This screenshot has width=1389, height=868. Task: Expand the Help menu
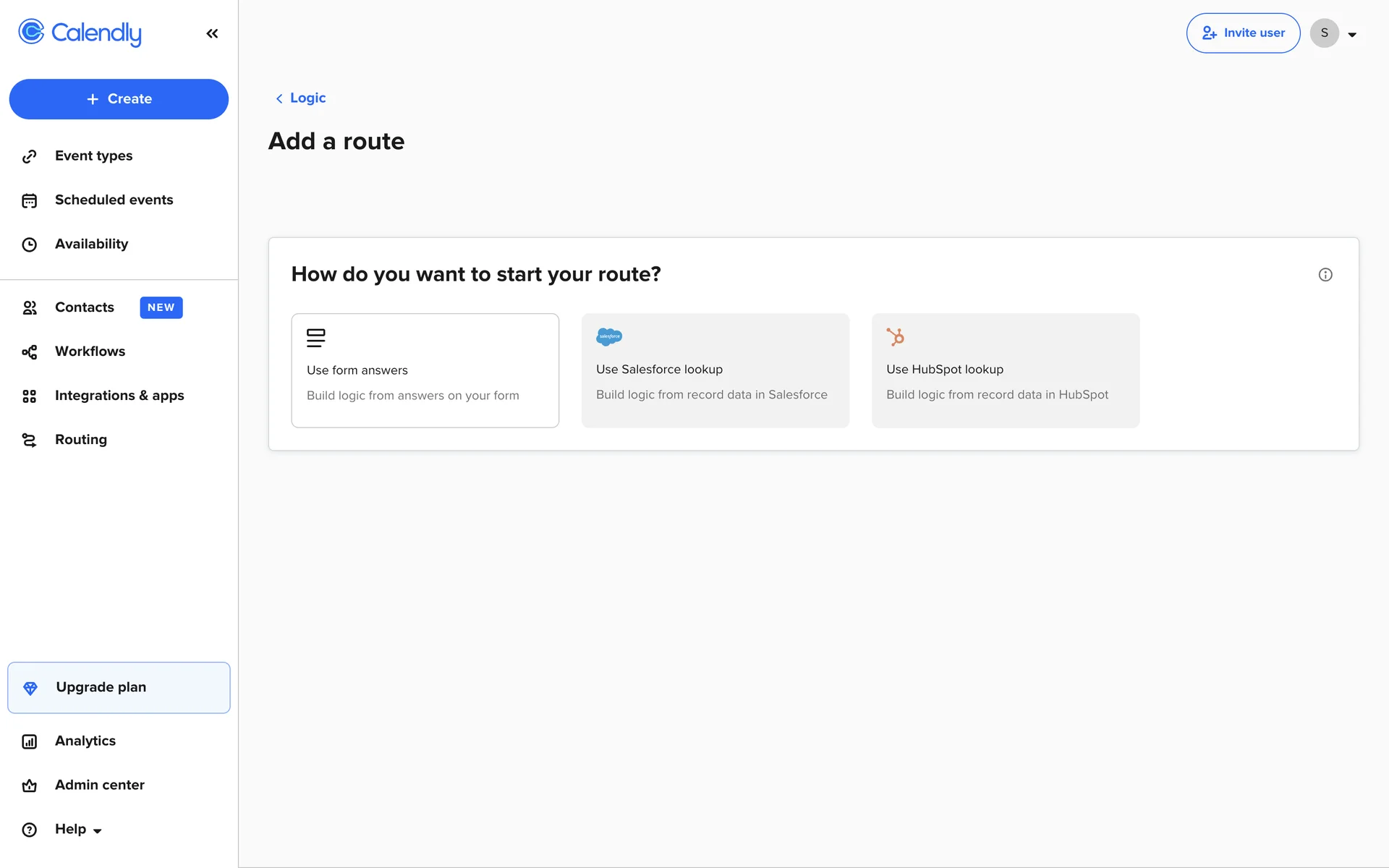tap(78, 830)
